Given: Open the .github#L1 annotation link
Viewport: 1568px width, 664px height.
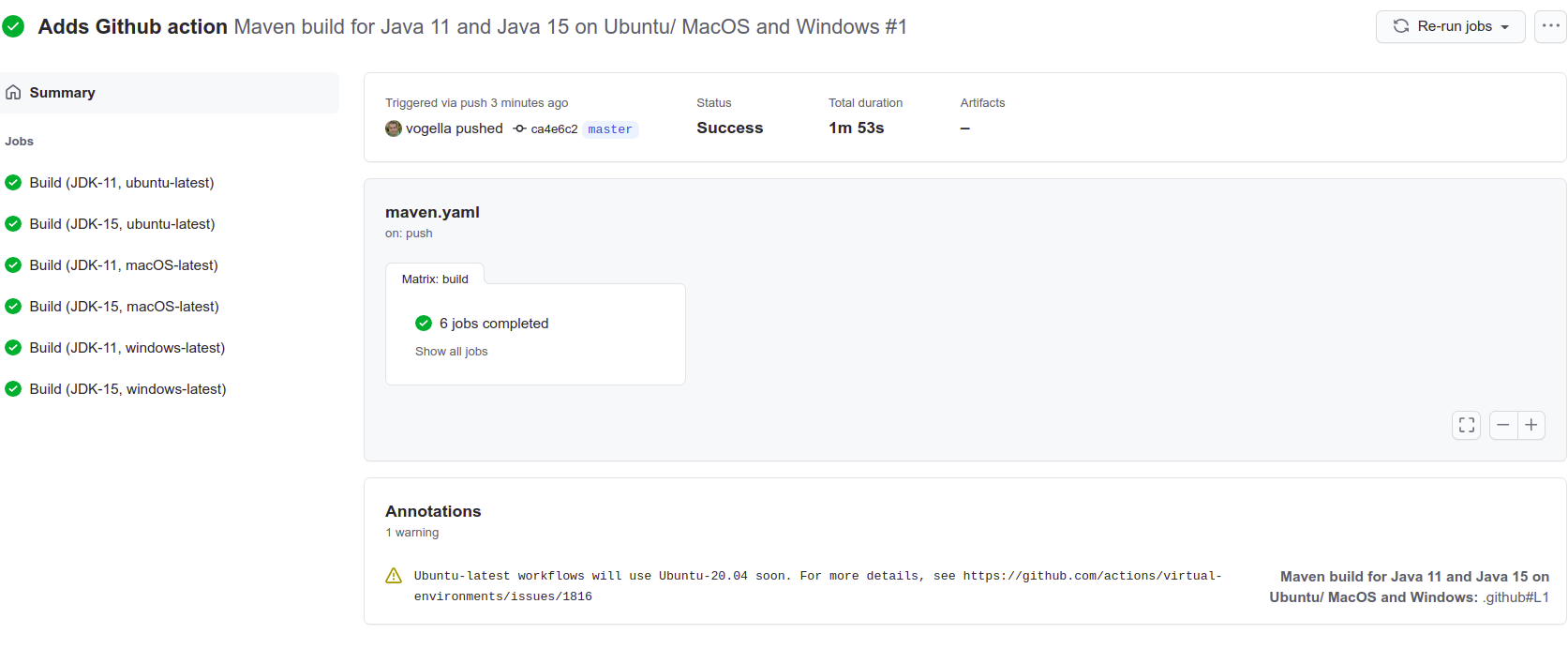Looking at the screenshot, I should pos(1516,597).
